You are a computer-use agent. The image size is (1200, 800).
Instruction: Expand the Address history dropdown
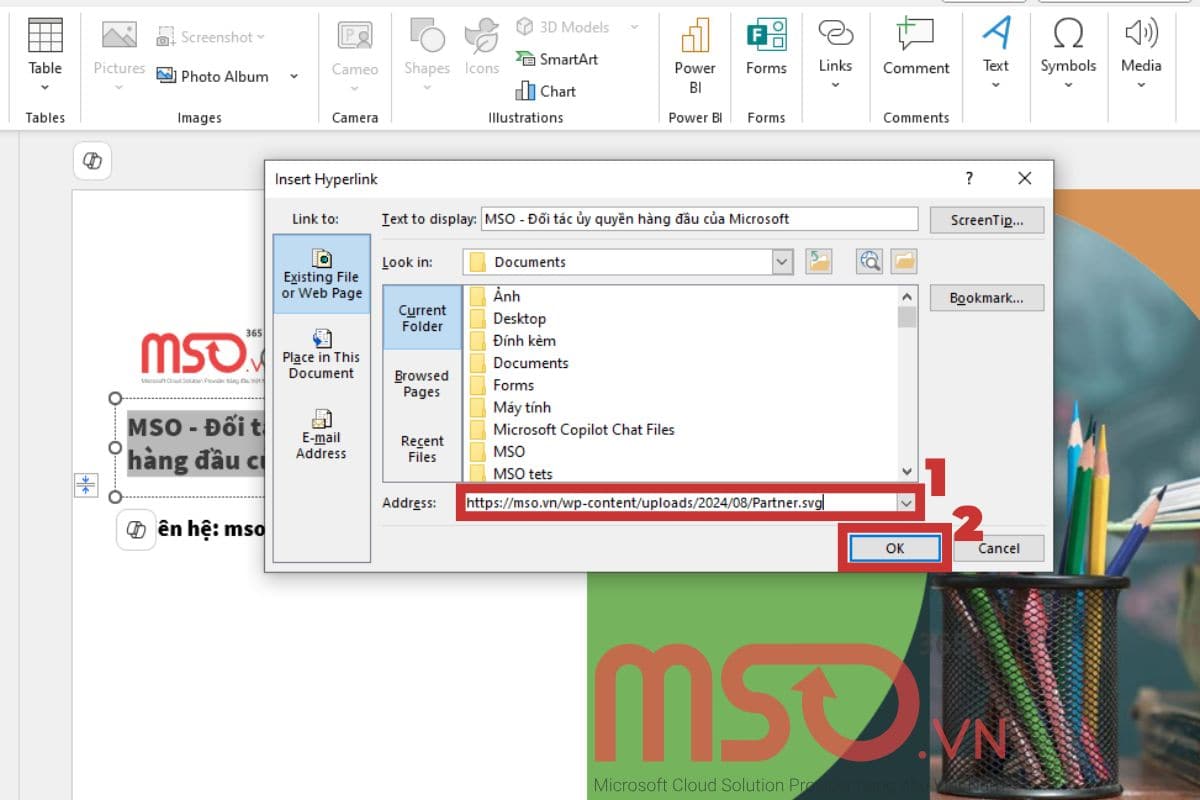coord(906,503)
